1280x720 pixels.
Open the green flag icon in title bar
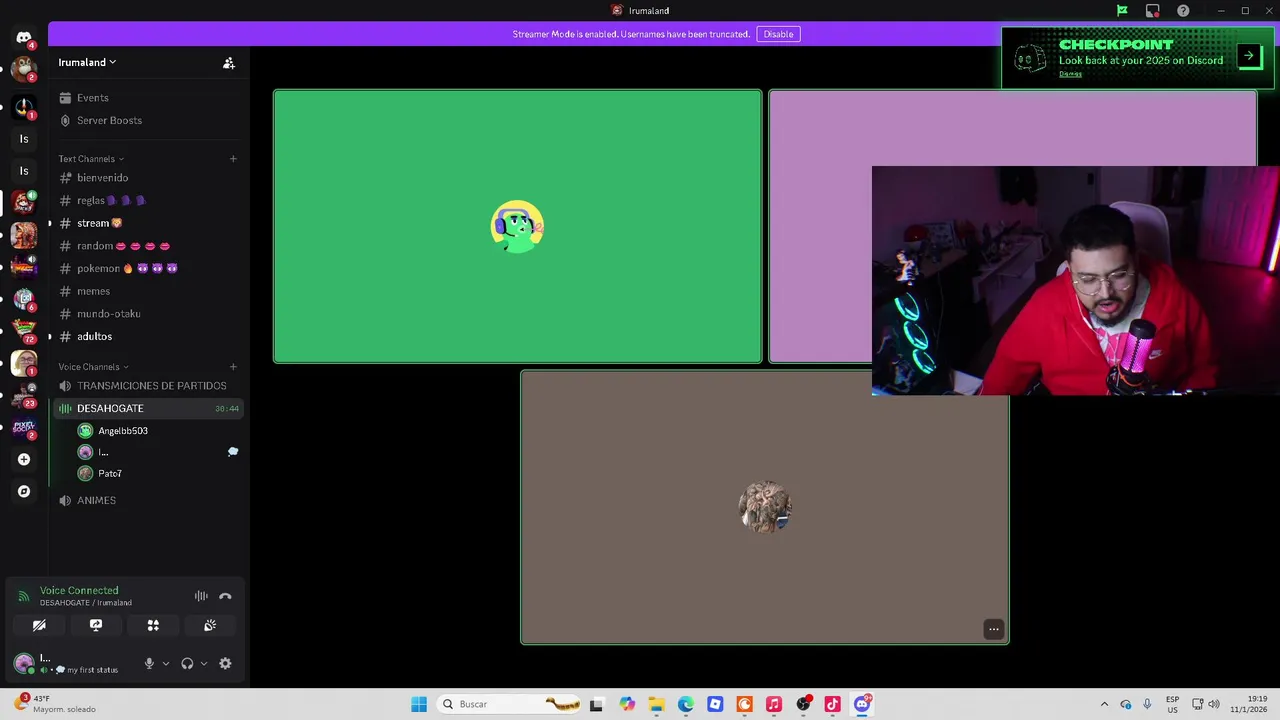pos(1122,11)
